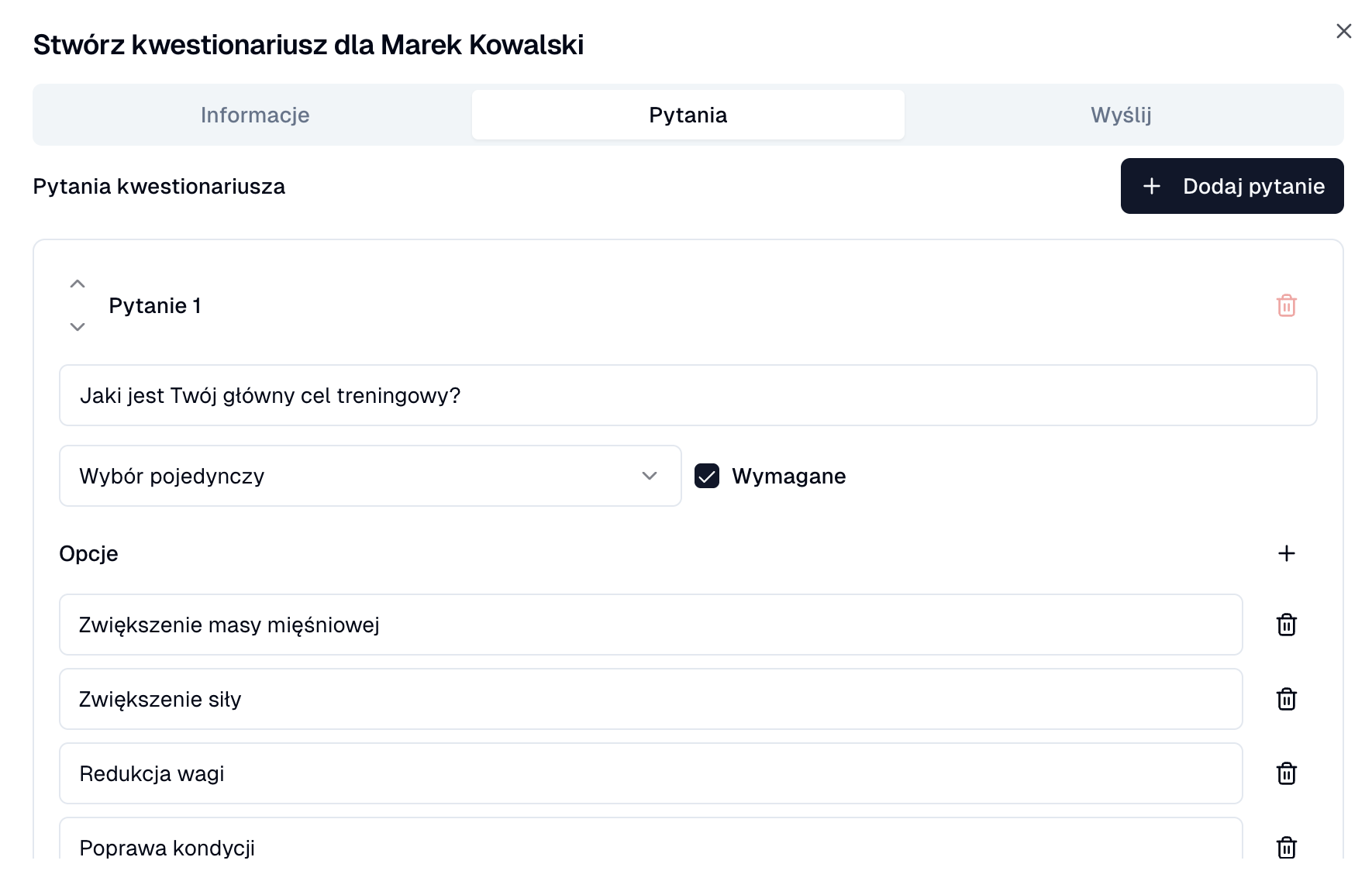
Task: Click into Zwiększenie masy mięśniowej option field
Action: click(650, 625)
